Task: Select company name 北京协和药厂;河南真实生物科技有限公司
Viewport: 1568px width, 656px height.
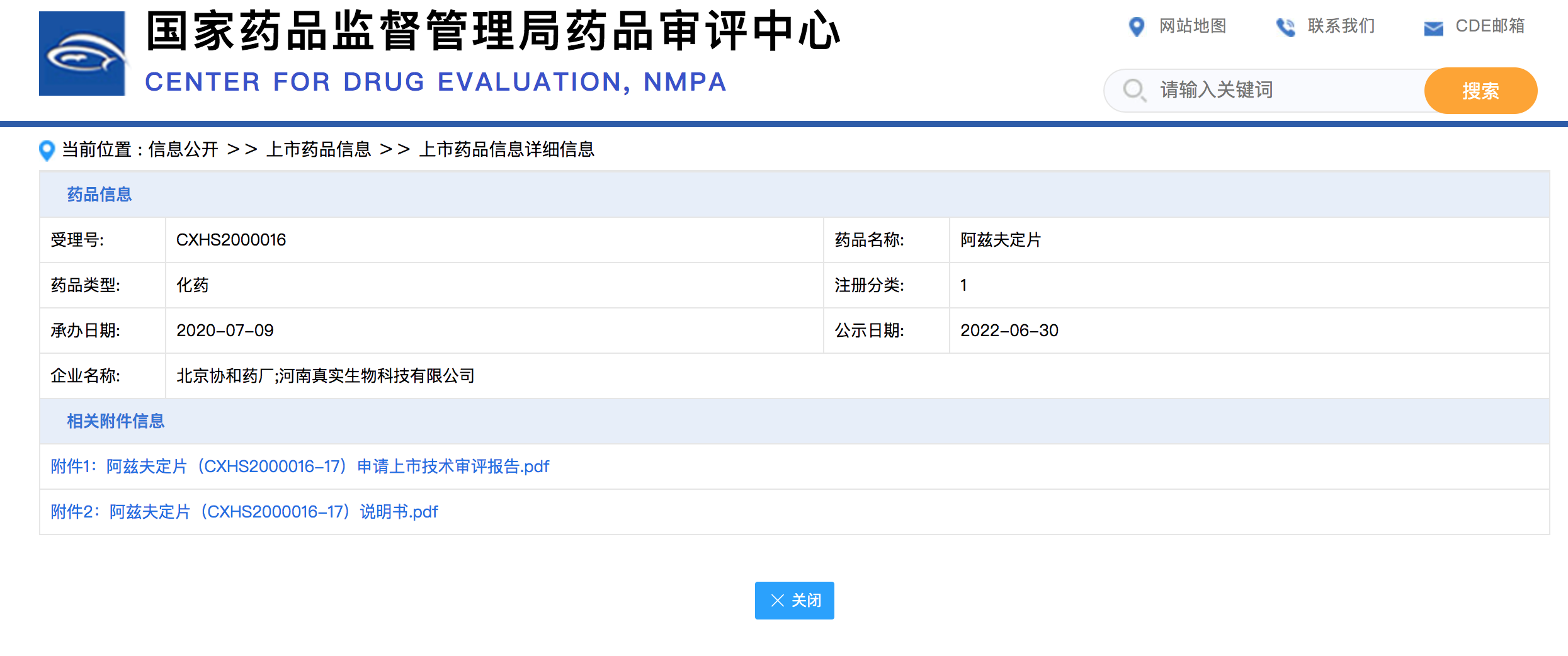Action: 326,376
